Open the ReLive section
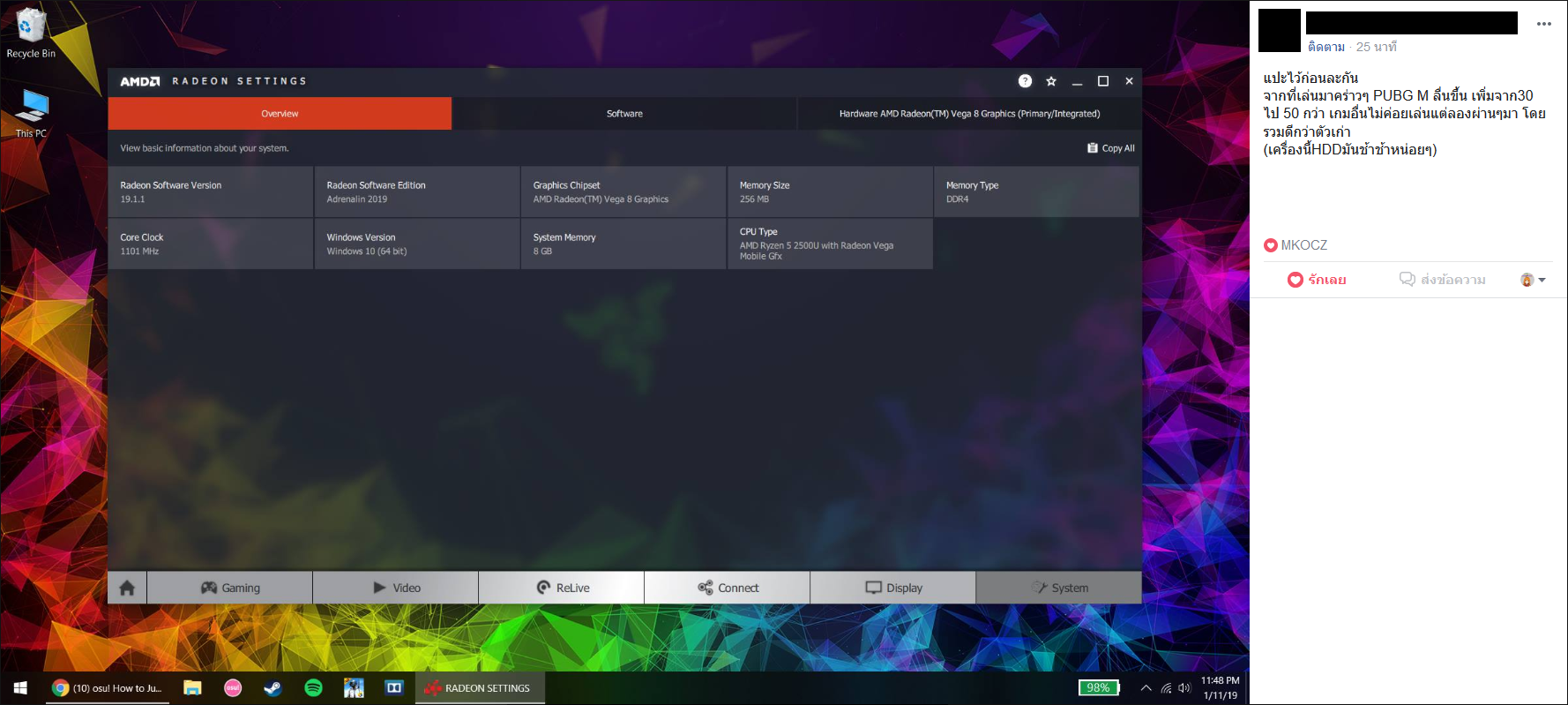1568x705 pixels. click(x=562, y=588)
